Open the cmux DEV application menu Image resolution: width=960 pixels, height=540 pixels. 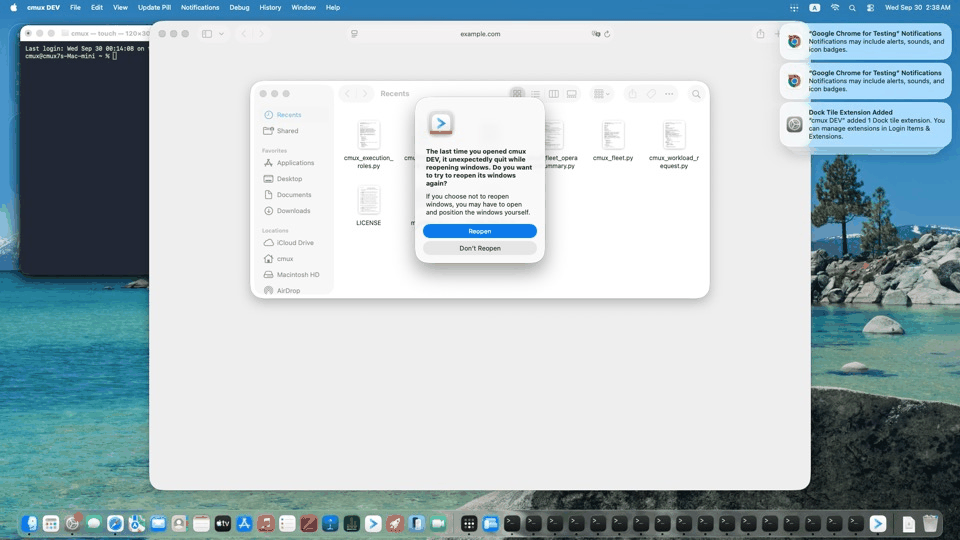[43, 7]
